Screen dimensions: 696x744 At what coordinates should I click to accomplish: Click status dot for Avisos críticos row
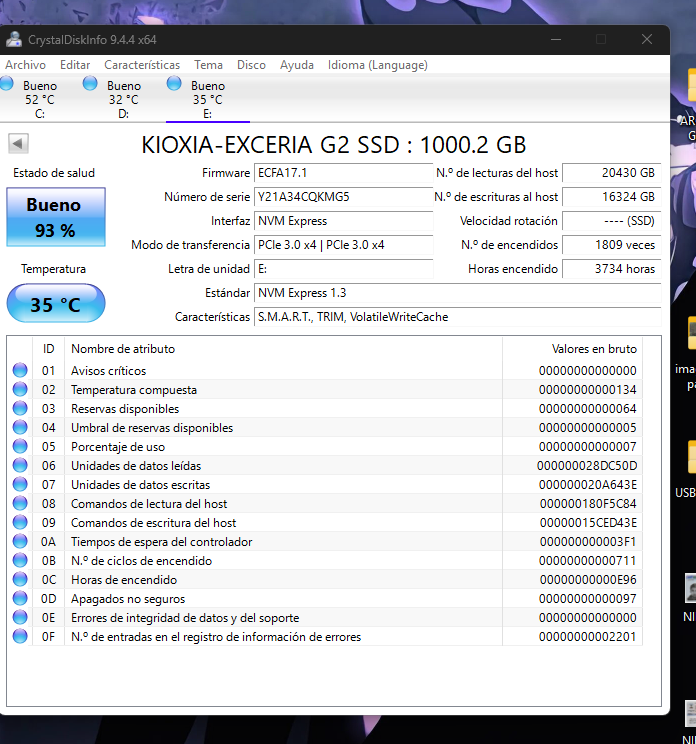click(20, 370)
